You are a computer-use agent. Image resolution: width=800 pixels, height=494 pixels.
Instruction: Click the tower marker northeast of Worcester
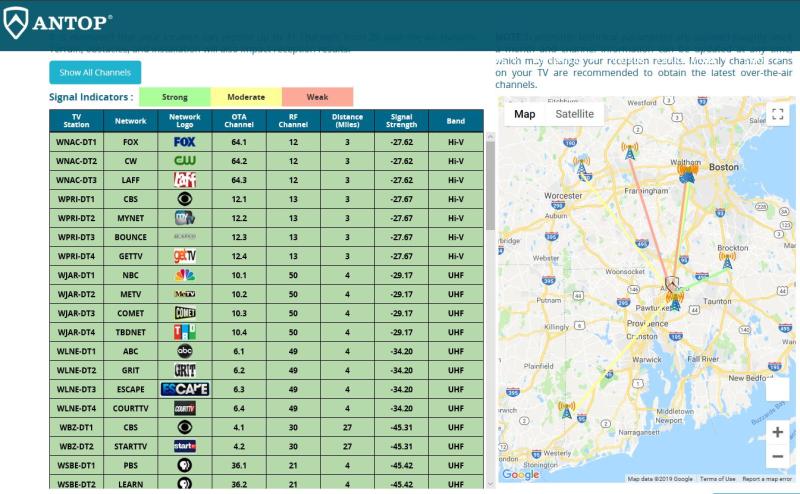pos(582,166)
